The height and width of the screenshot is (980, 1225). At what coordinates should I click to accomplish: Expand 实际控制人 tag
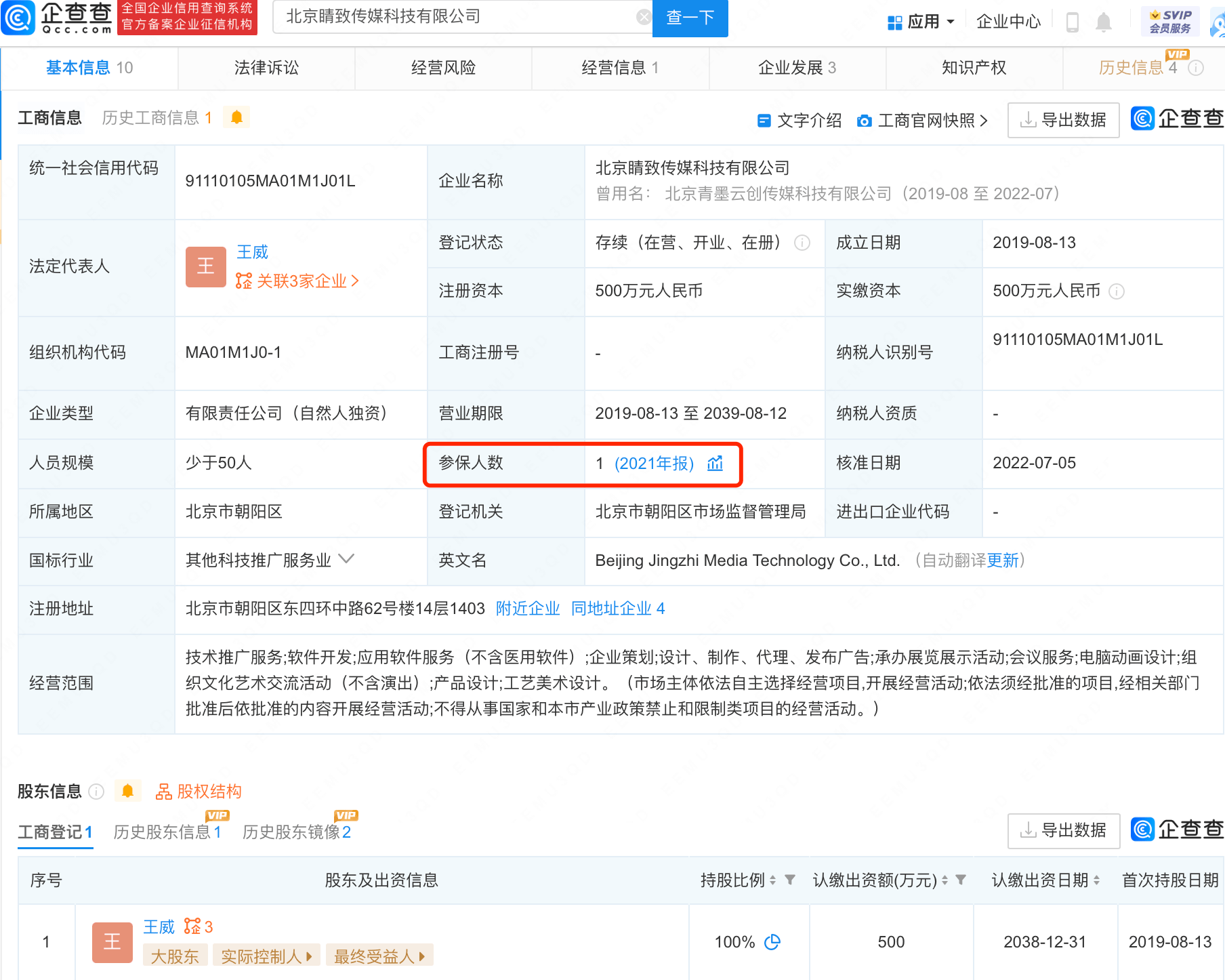pyautogui.click(x=266, y=956)
